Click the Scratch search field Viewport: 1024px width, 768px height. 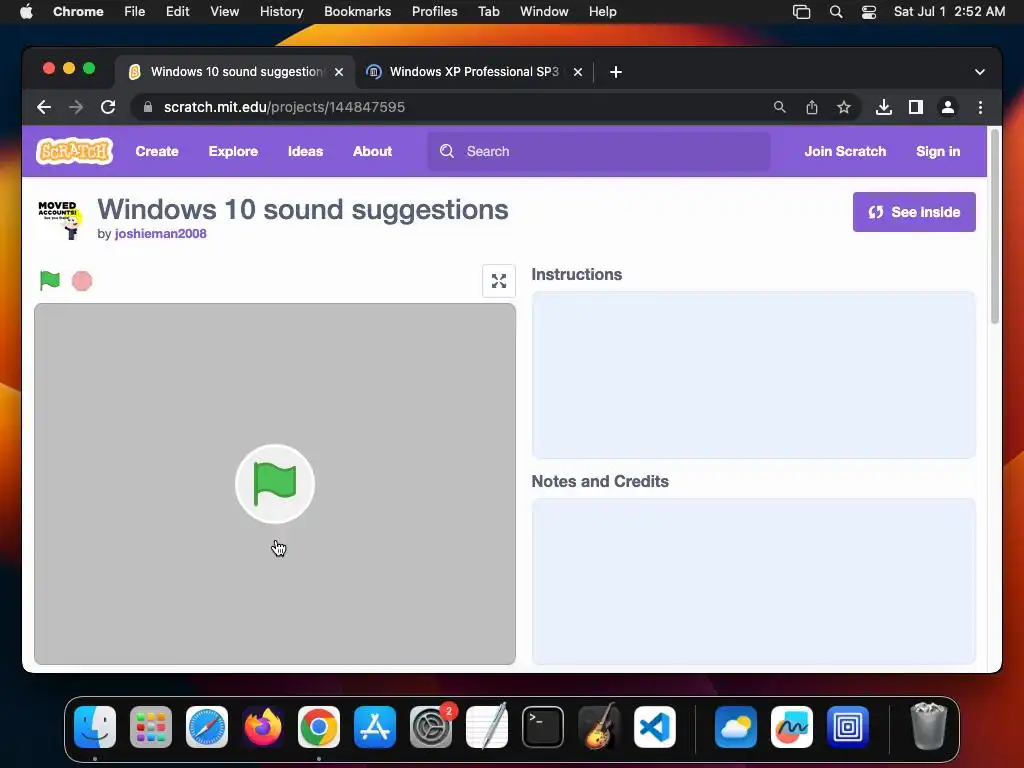click(599, 152)
